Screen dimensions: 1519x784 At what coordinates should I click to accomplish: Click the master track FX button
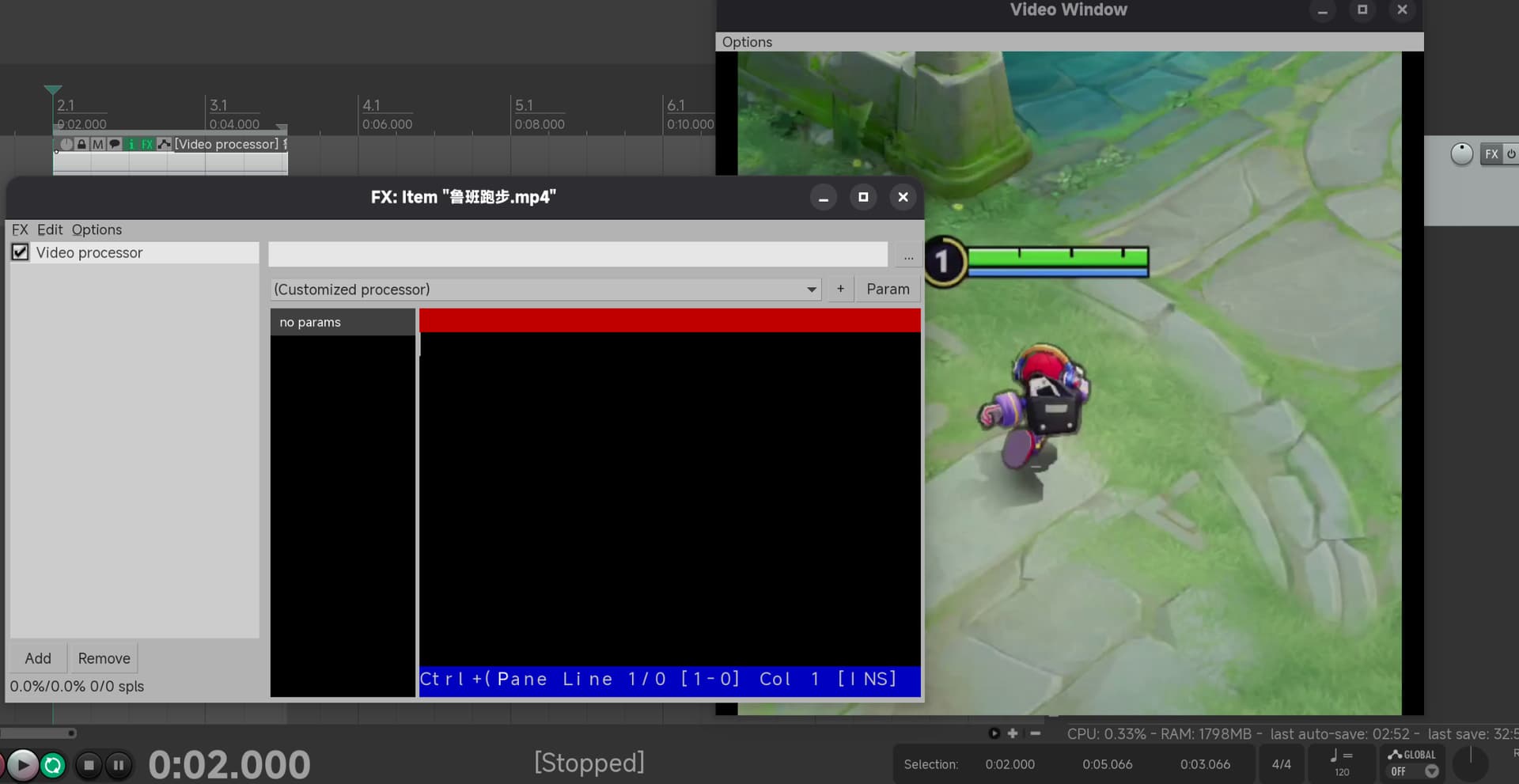pos(1491,154)
